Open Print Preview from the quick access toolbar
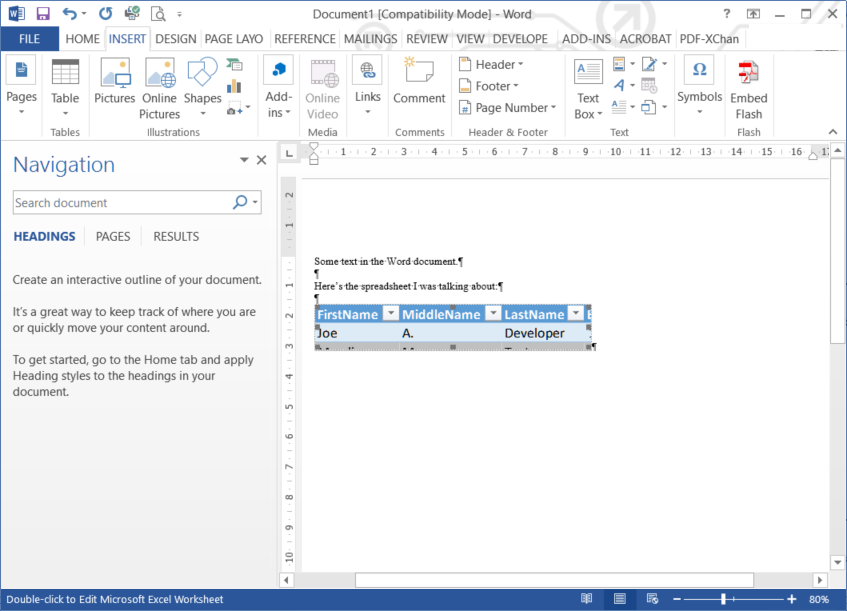Screen dimensions: 847x611 [158, 14]
